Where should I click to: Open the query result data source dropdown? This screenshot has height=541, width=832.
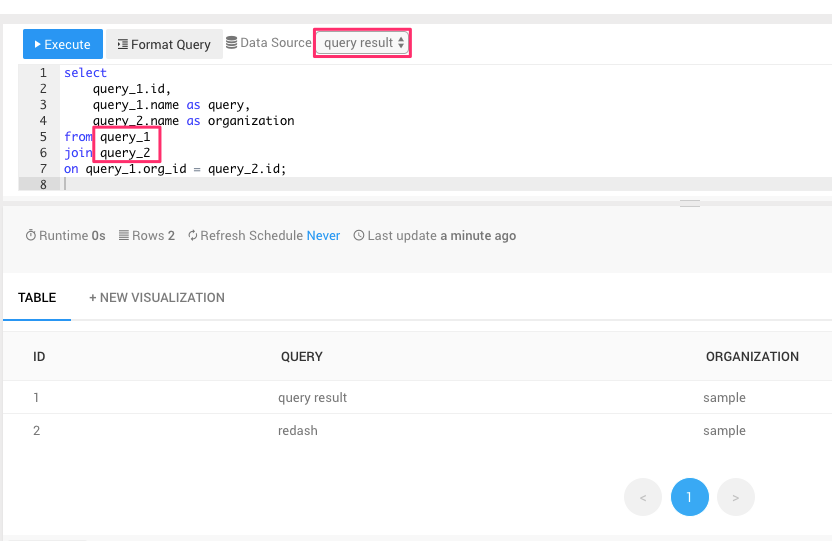coord(363,43)
